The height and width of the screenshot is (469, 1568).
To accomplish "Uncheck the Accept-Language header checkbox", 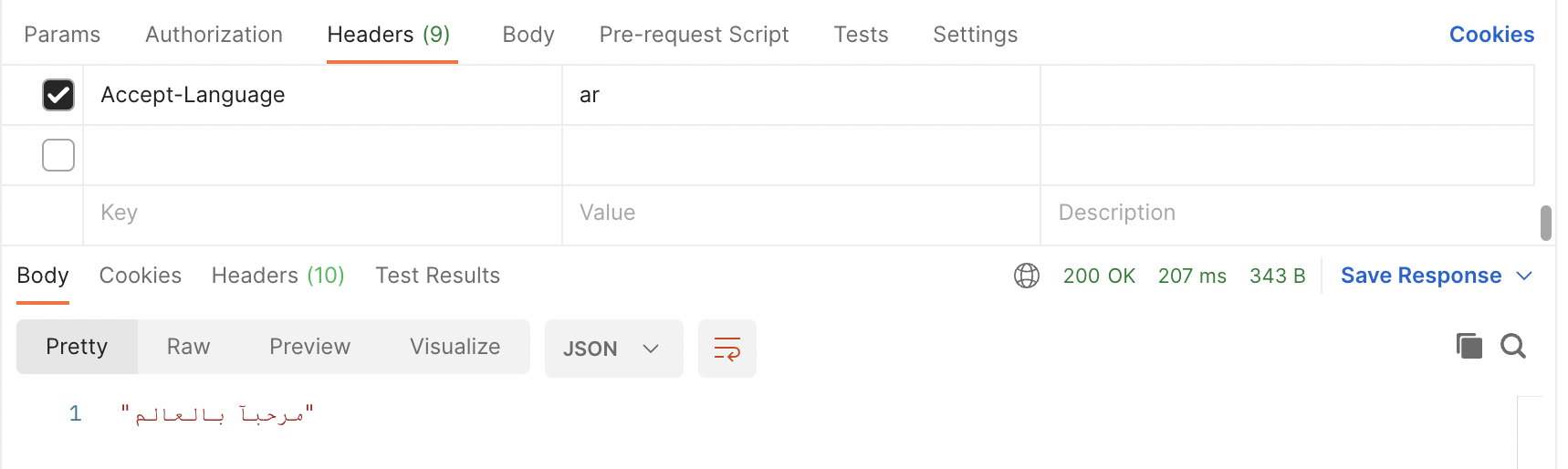I will pyautogui.click(x=58, y=95).
